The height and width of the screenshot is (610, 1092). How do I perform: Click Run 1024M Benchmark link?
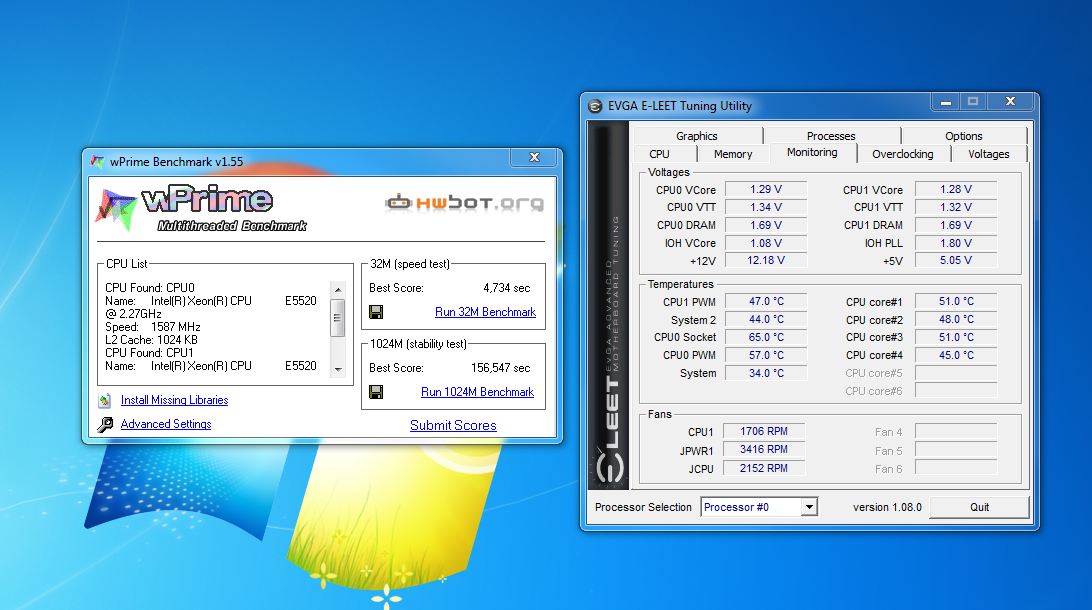point(477,392)
